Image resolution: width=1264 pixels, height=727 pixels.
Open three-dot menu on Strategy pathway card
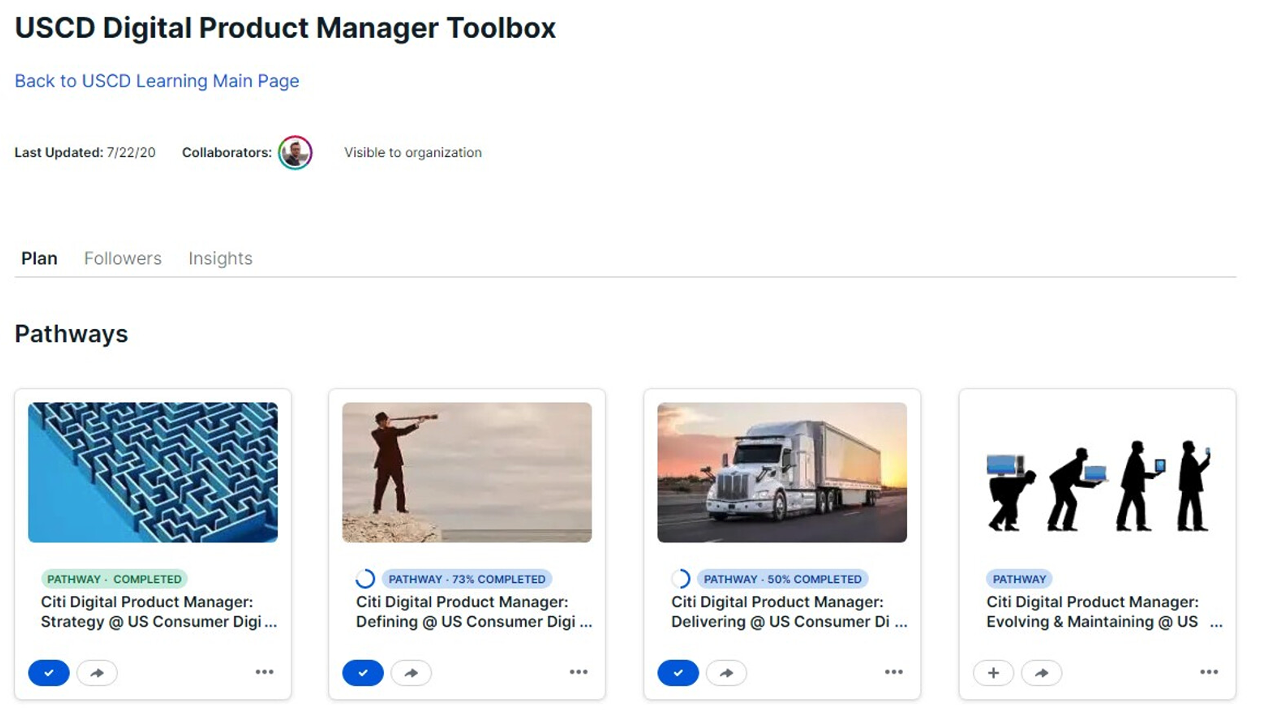[x=264, y=672]
